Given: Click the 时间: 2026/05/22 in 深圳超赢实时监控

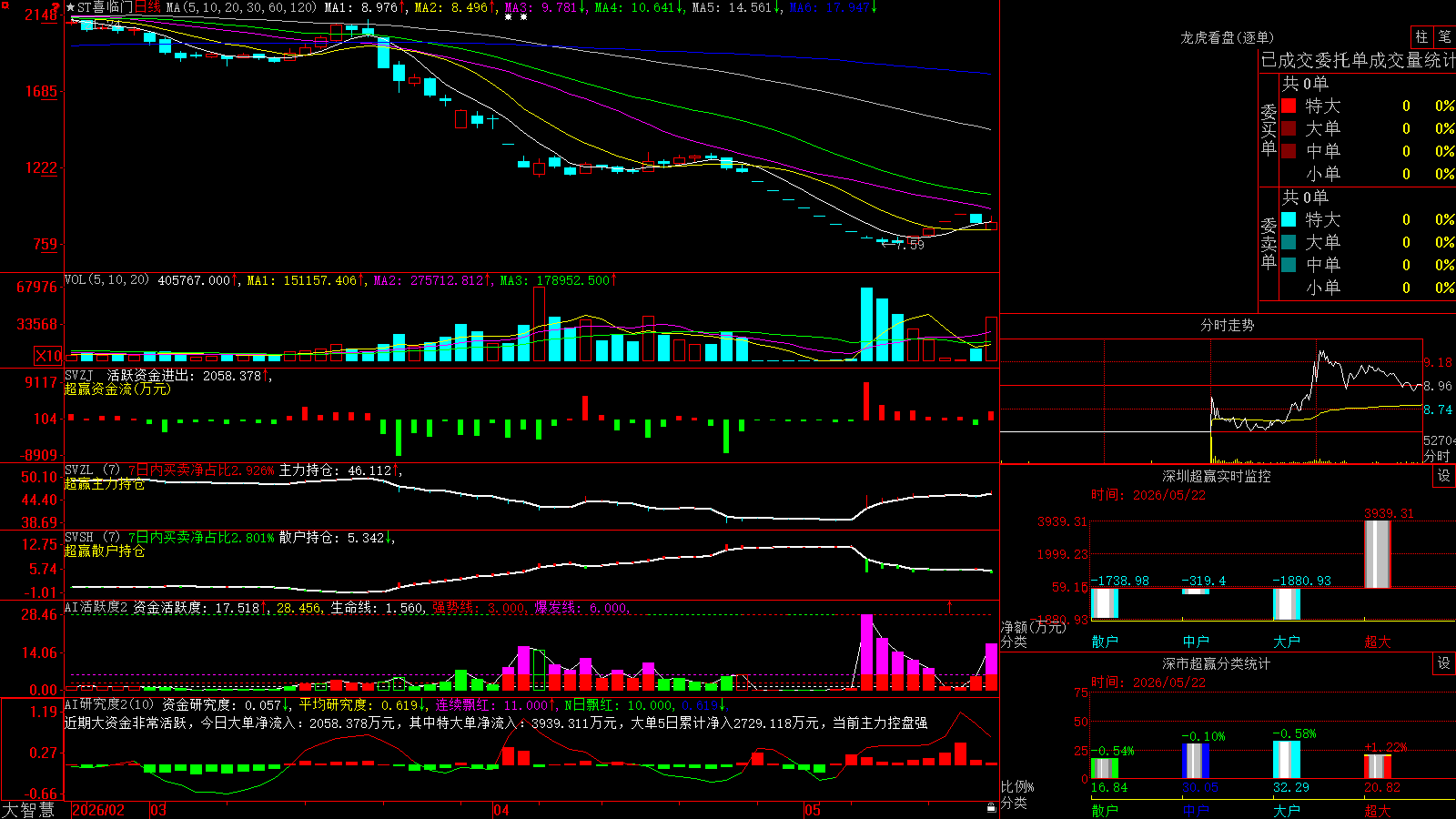Looking at the screenshot, I should [x=1148, y=495].
